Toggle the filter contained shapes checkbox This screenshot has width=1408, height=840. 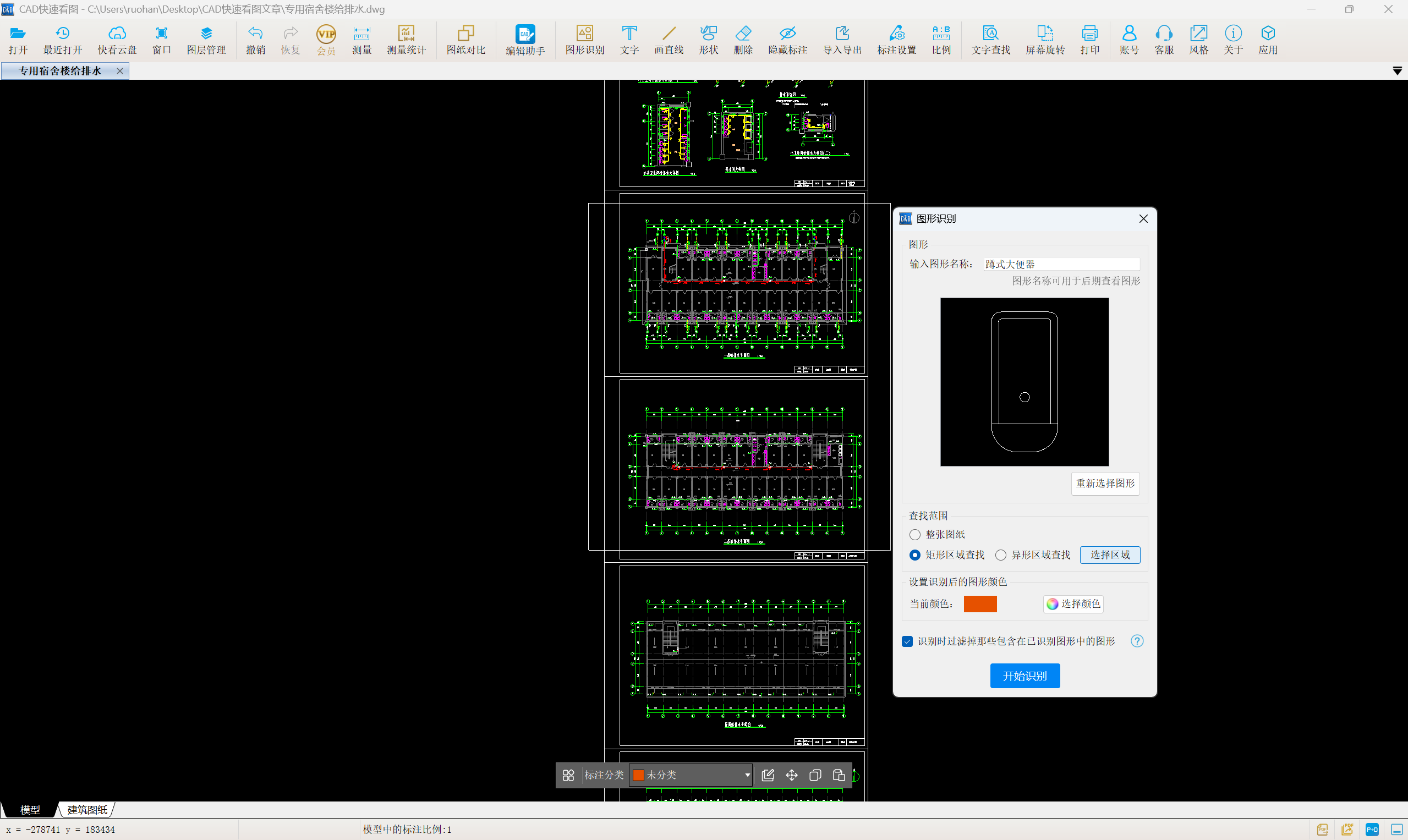click(x=907, y=641)
